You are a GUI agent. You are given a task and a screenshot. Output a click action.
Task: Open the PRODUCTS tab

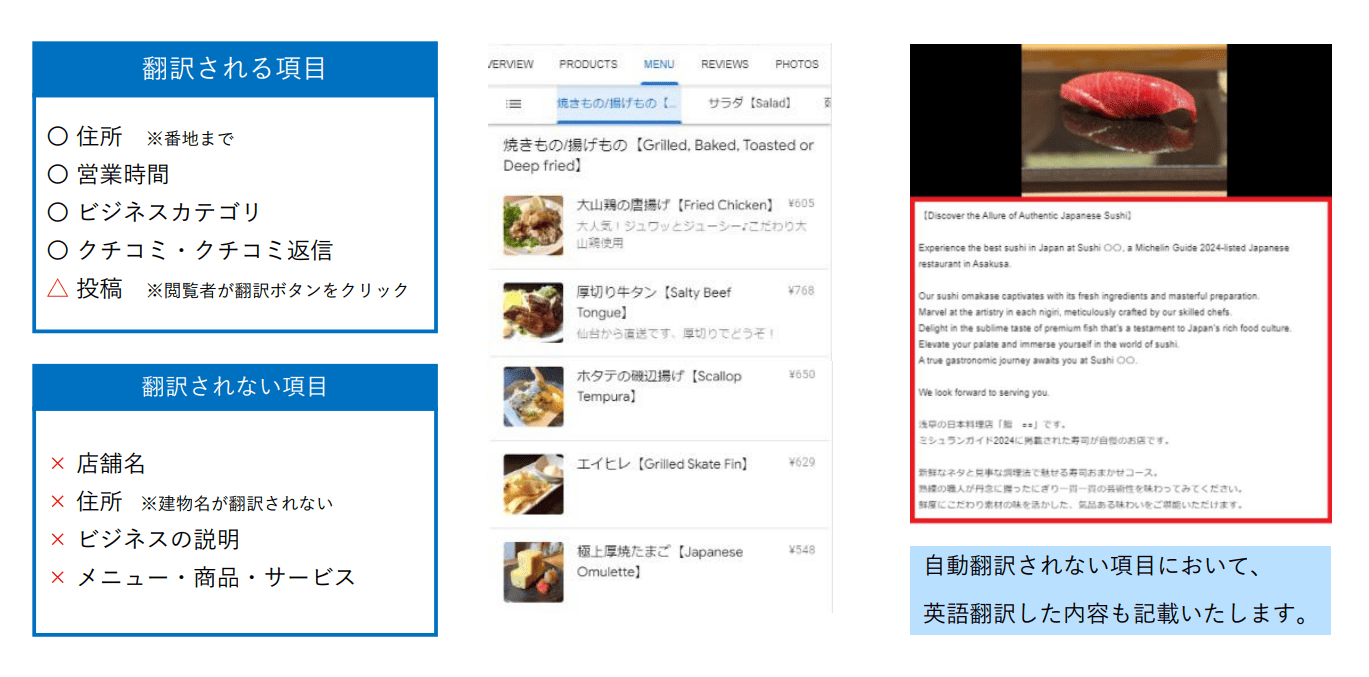[588, 64]
